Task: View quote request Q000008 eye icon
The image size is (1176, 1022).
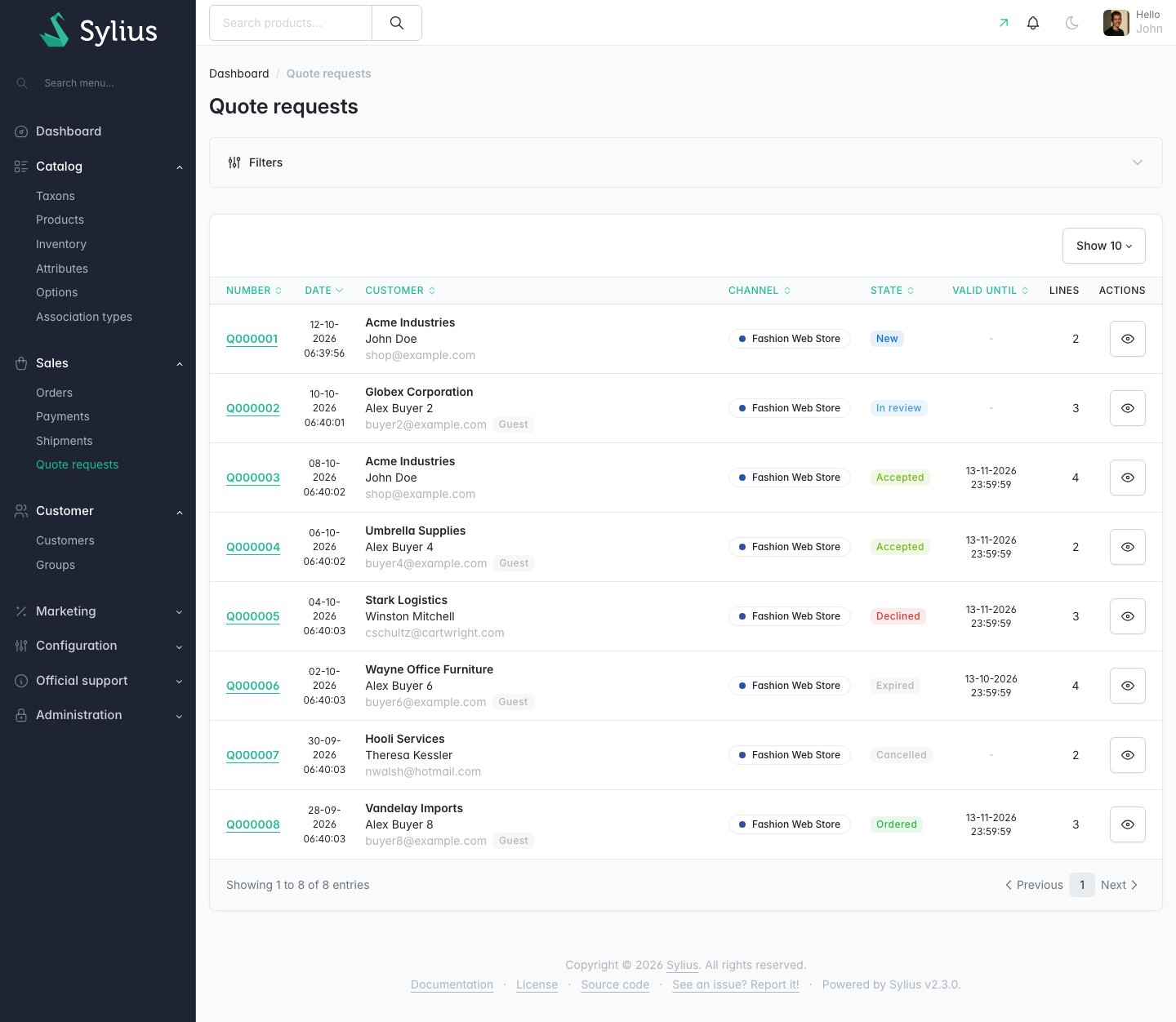Action: (1128, 824)
